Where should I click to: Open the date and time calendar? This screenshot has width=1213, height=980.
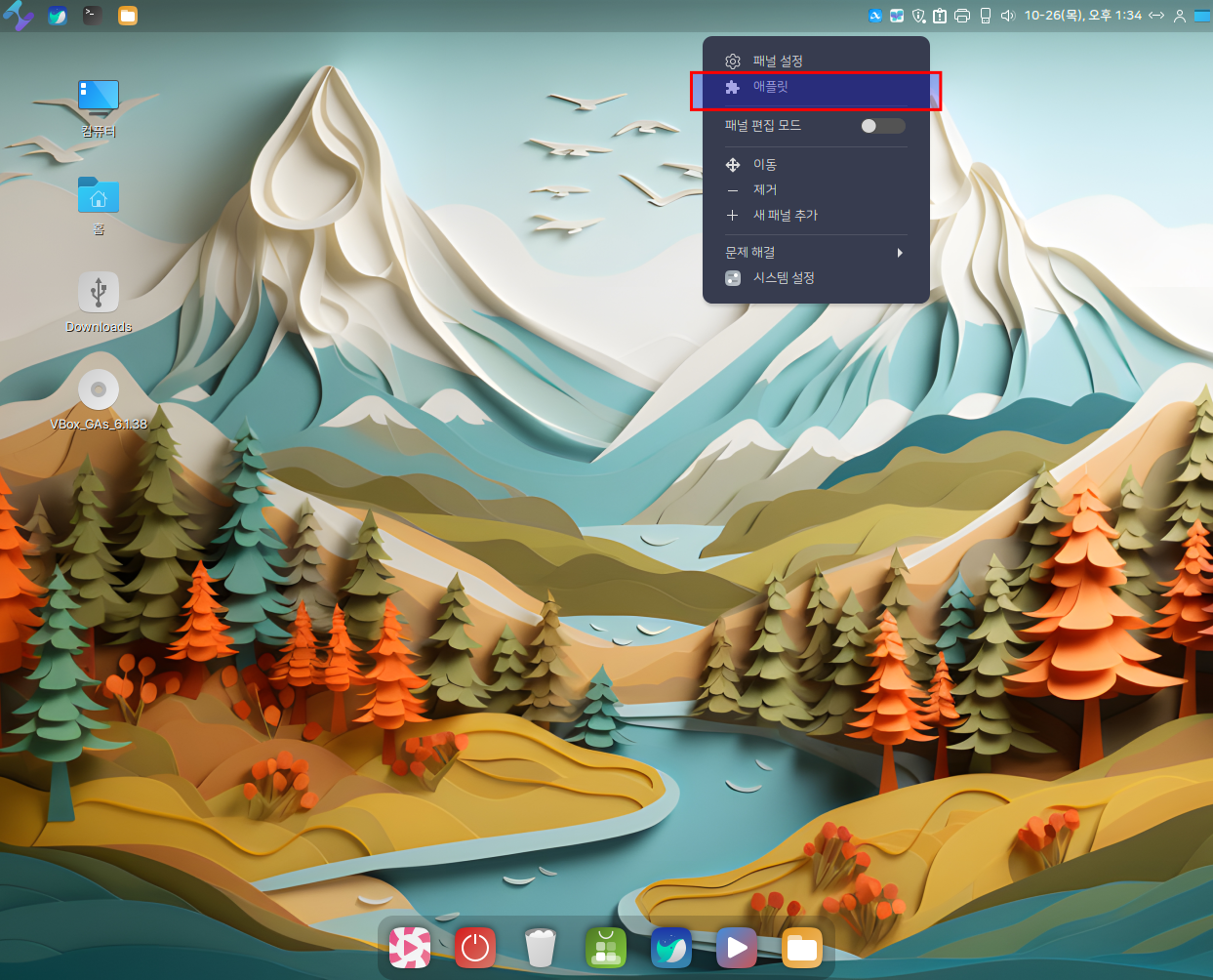pos(1082,16)
